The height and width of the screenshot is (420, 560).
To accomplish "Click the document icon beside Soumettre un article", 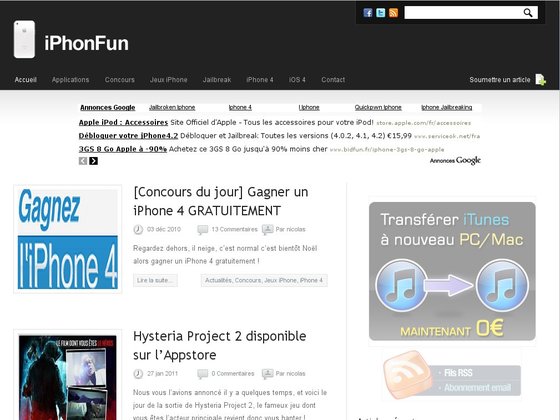I will click(540, 80).
